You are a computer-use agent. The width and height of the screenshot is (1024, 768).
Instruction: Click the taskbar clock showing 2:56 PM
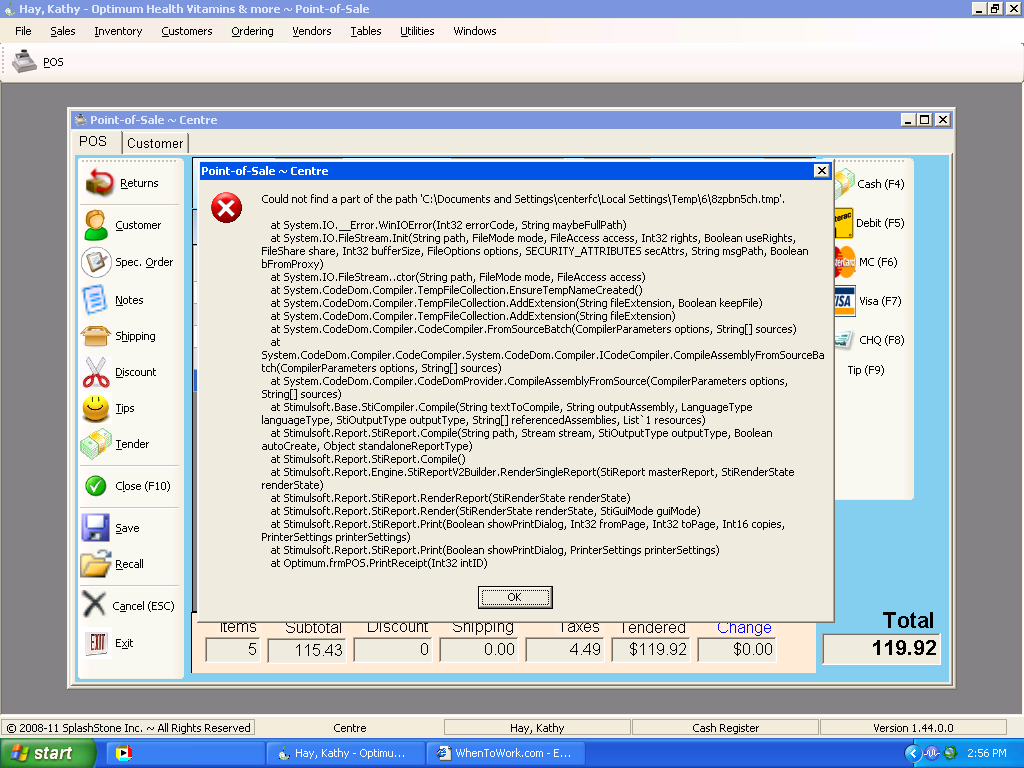coord(986,753)
